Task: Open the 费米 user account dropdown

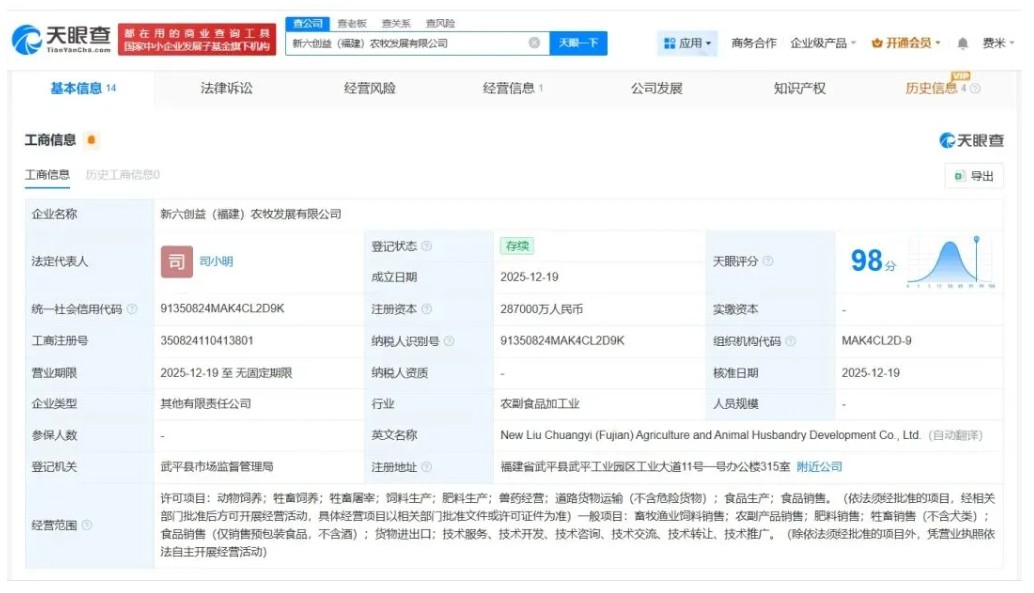Action: click(x=998, y=43)
